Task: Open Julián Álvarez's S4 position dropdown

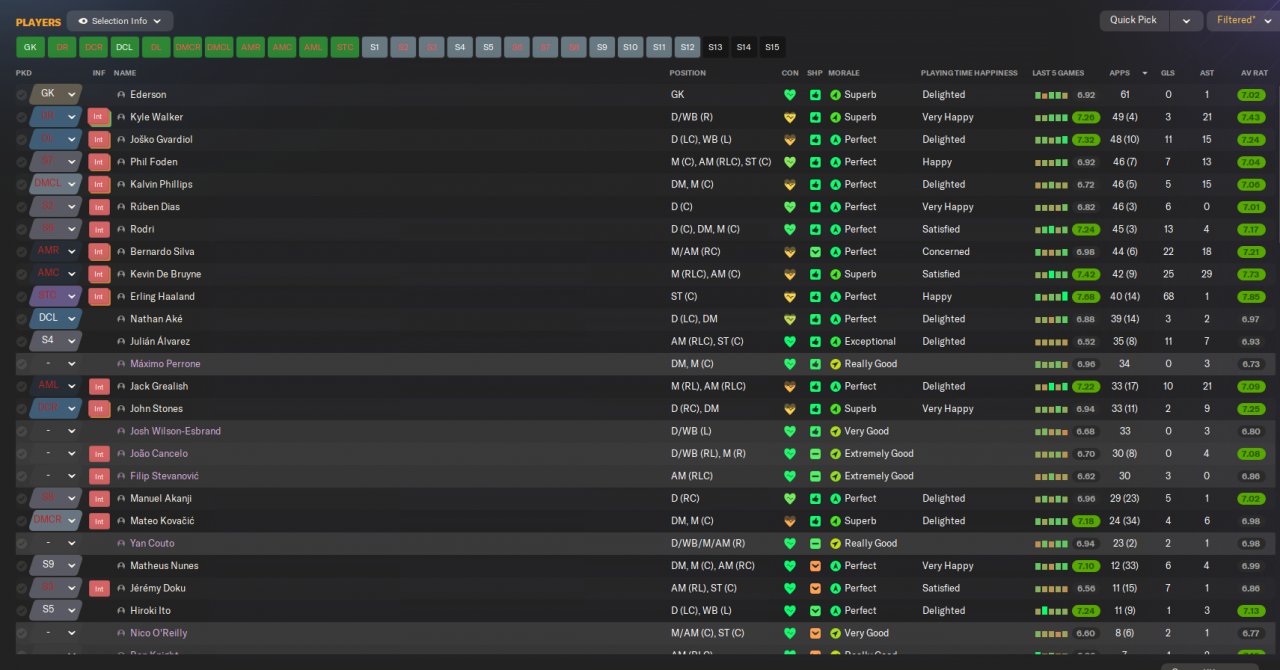Action: pyautogui.click(x=55, y=341)
